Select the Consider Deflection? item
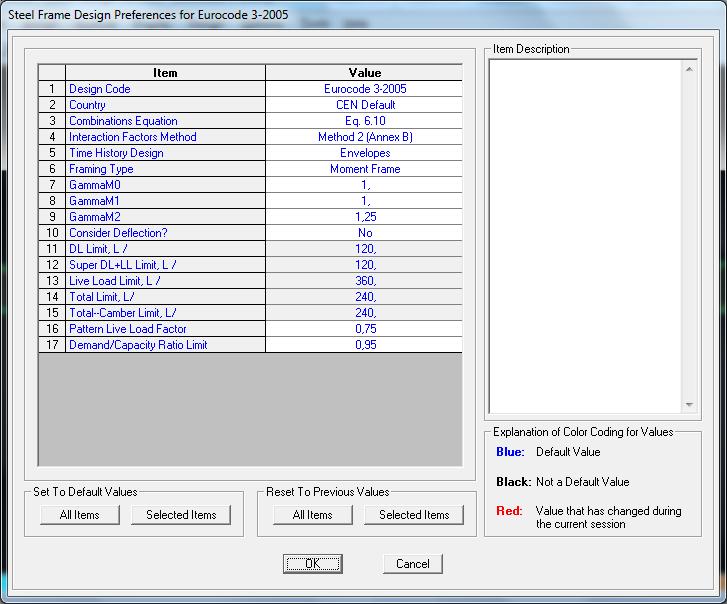 pos(165,233)
